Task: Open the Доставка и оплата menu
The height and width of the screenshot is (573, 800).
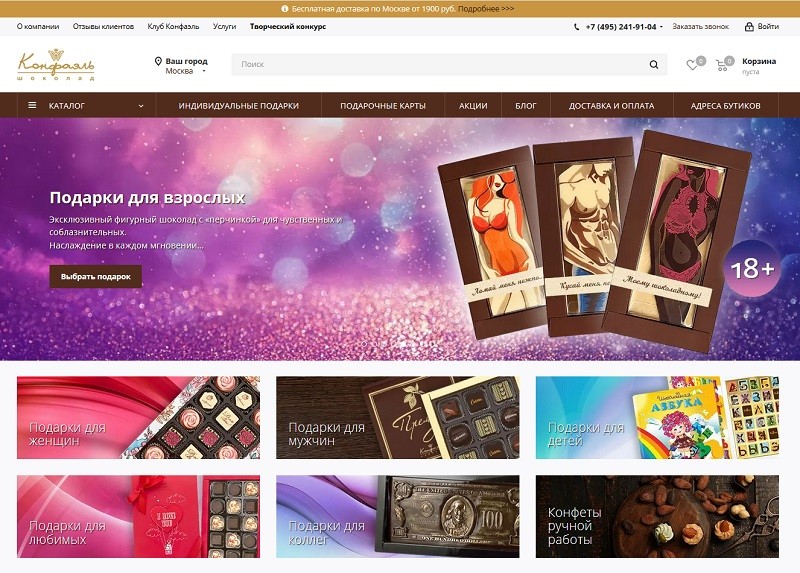Action: click(611, 106)
